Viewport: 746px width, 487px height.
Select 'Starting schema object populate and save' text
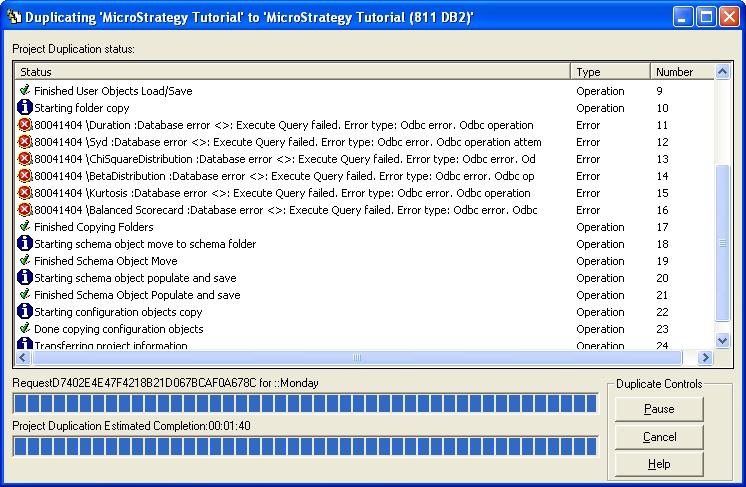tap(135, 278)
